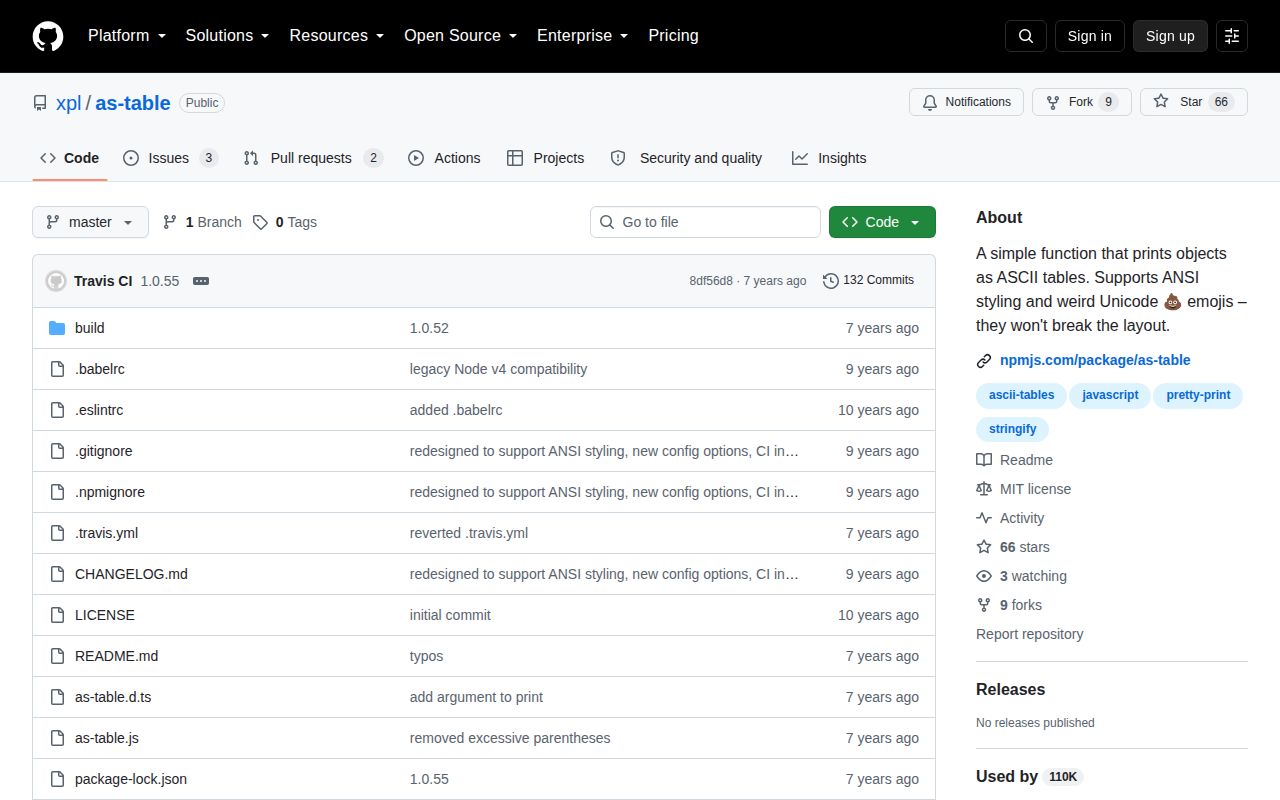The image size is (1280, 800).
Task: Click the star icon next to 66 stars
Action: 984,547
